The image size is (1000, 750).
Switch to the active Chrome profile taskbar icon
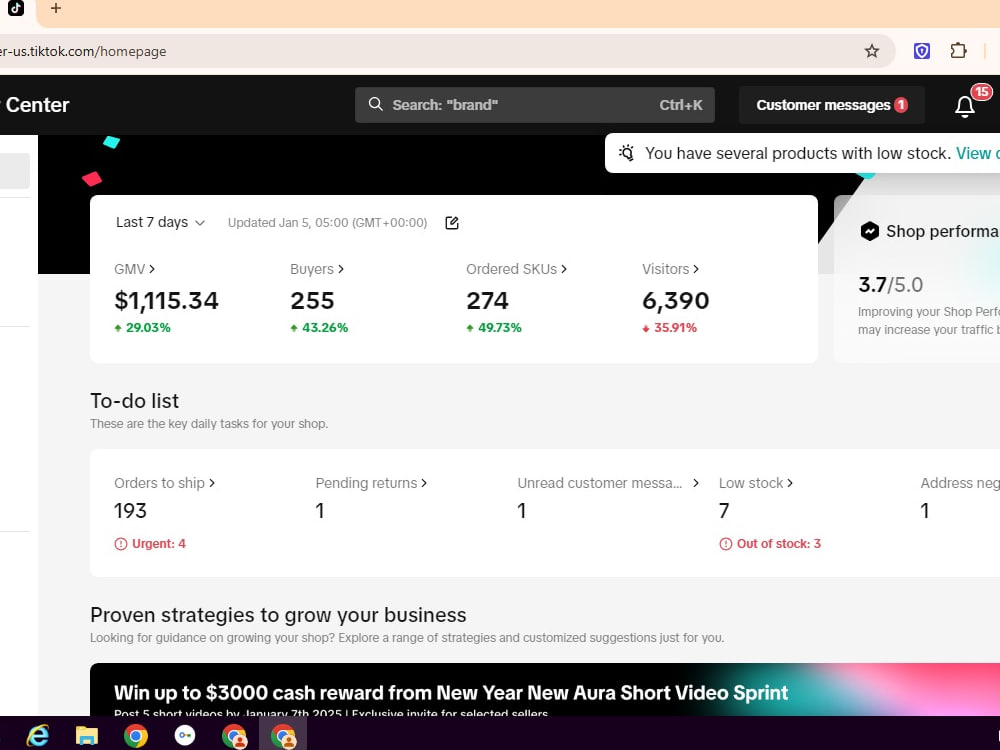(x=283, y=735)
